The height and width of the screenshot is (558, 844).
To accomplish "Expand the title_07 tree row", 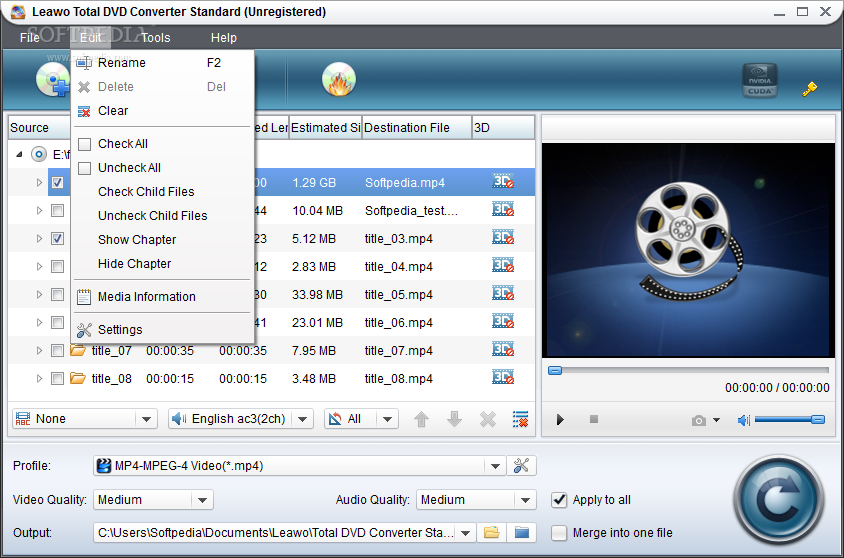I will click(39, 350).
